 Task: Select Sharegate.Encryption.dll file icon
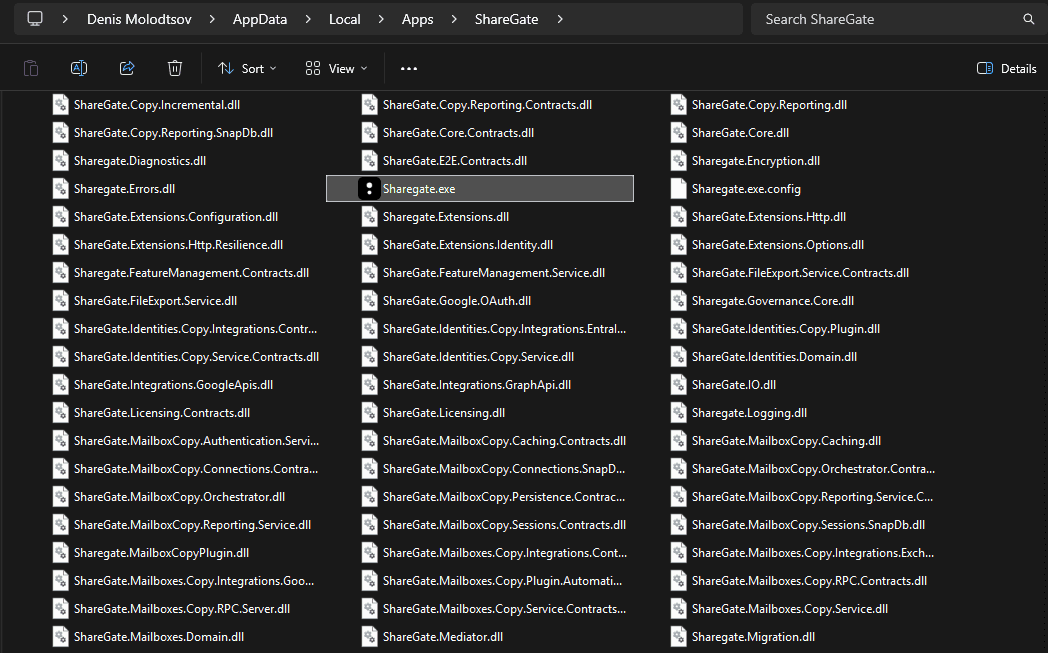(x=678, y=160)
